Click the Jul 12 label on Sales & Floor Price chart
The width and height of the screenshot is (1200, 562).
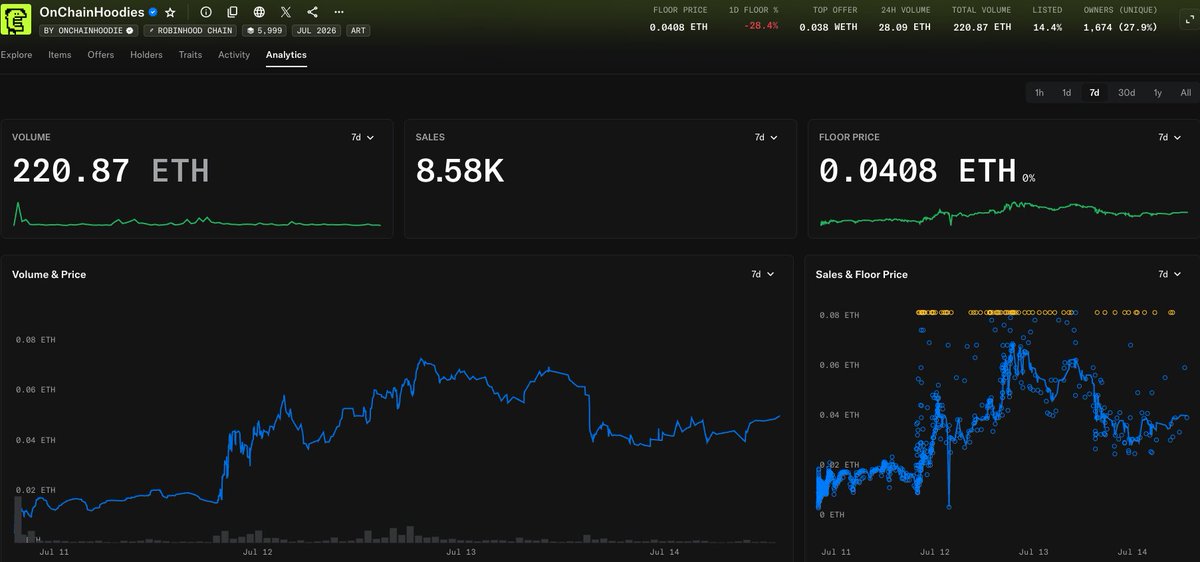coord(935,551)
